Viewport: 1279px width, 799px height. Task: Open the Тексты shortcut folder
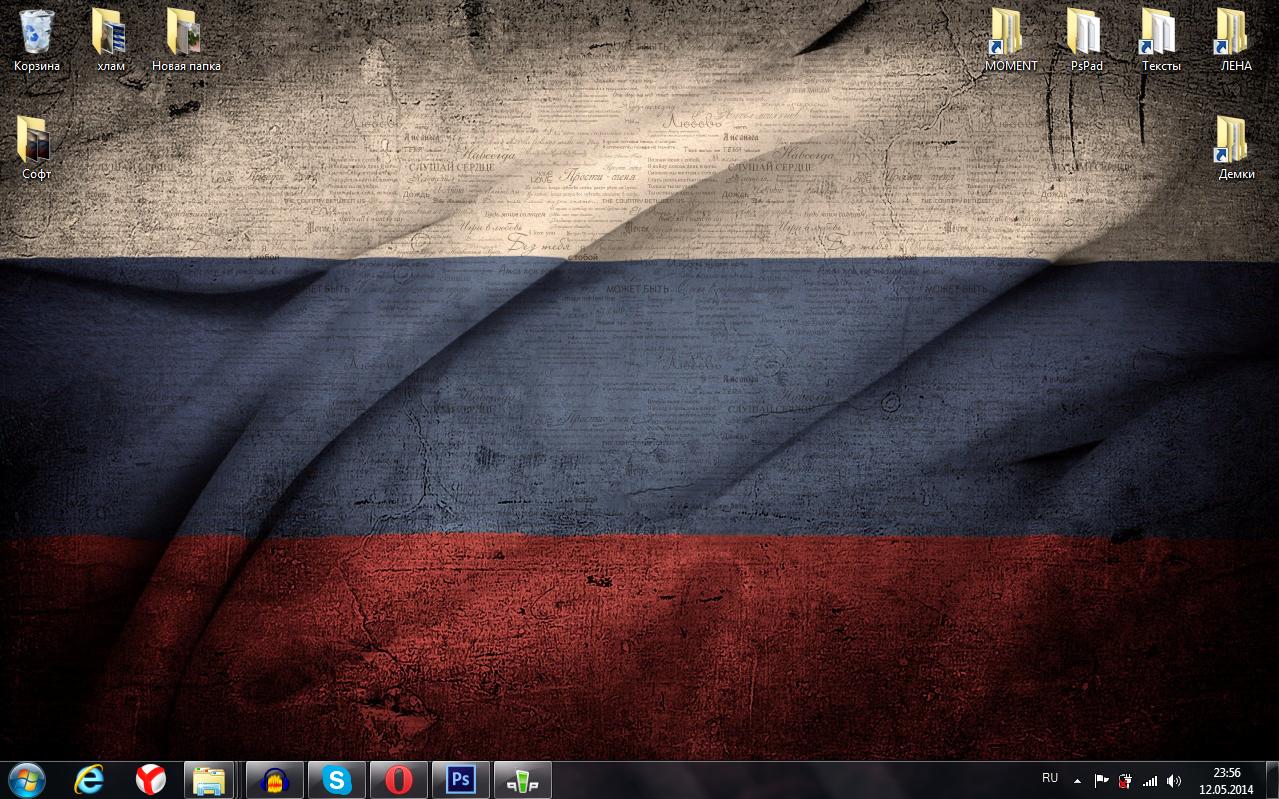(x=1160, y=33)
